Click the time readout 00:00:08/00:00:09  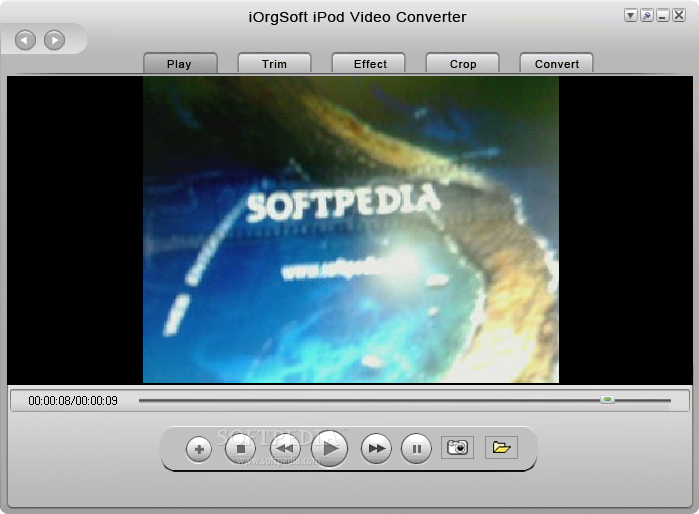73,401
